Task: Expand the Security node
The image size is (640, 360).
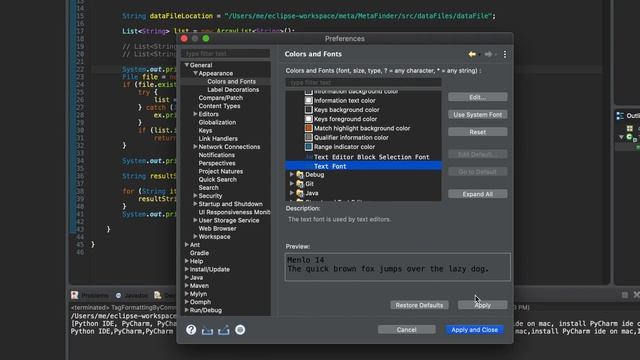Action: pos(196,196)
